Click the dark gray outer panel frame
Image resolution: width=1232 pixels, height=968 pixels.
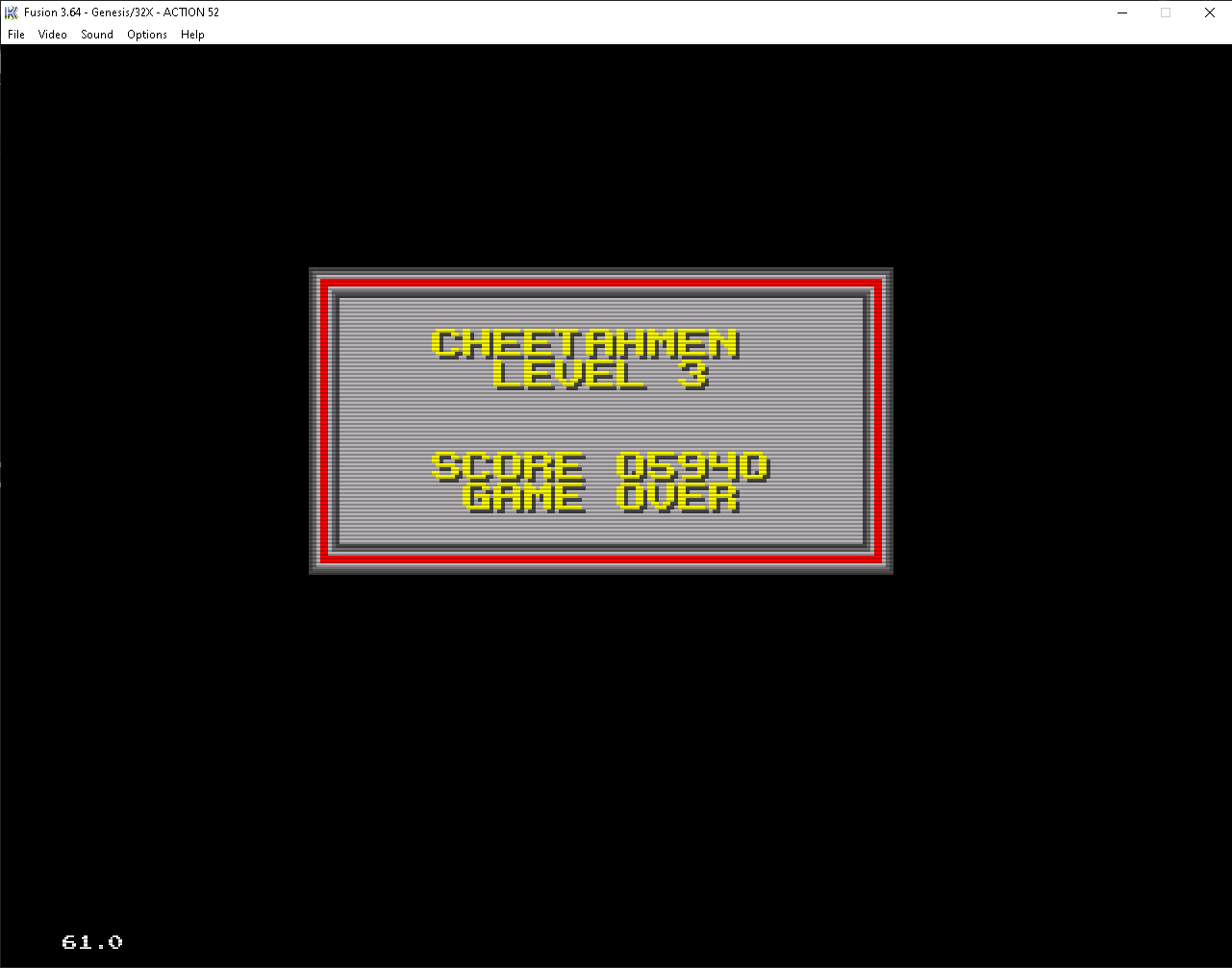601,272
